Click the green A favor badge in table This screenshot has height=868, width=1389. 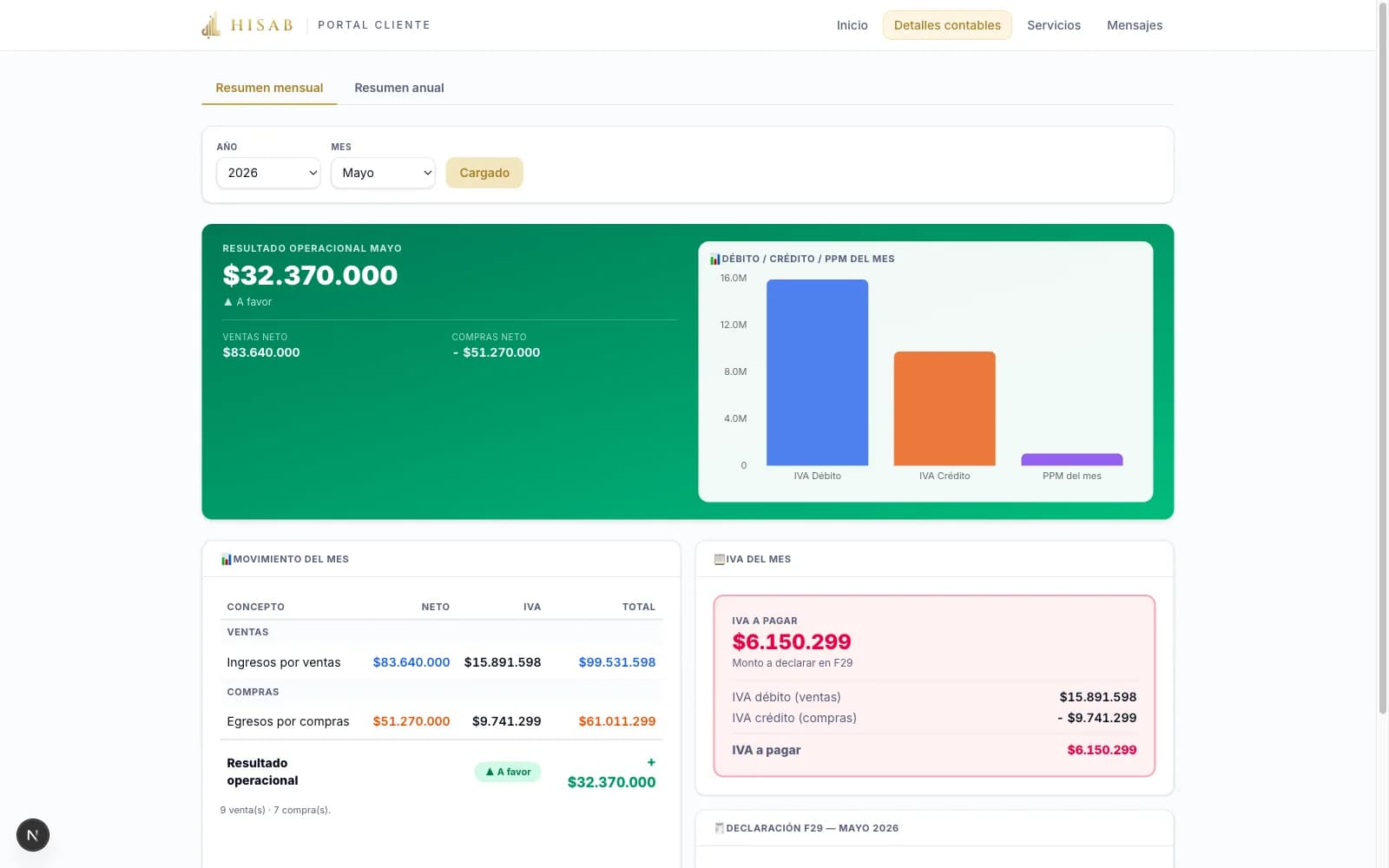pyautogui.click(x=508, y=772)
